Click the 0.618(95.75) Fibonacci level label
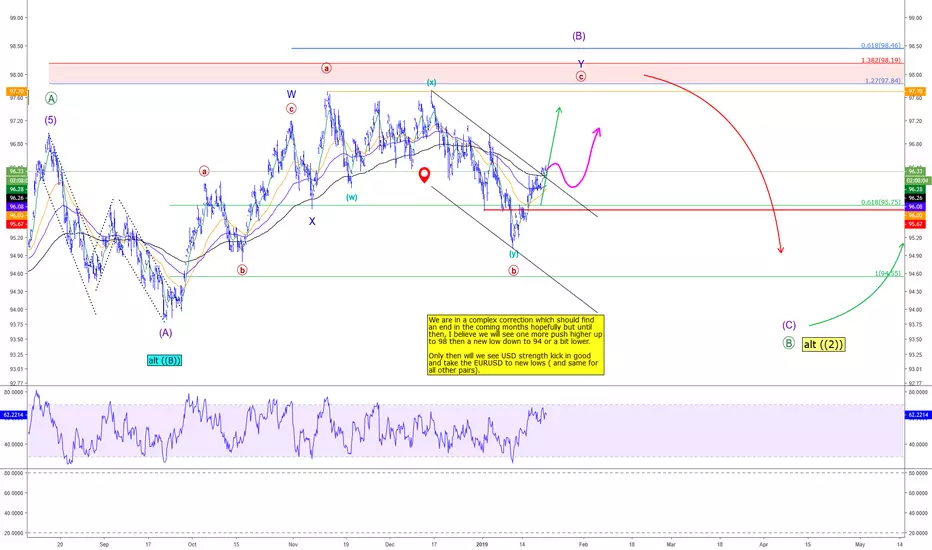The width and height of the screenshot is (932, 550). (x=881, y=202)
